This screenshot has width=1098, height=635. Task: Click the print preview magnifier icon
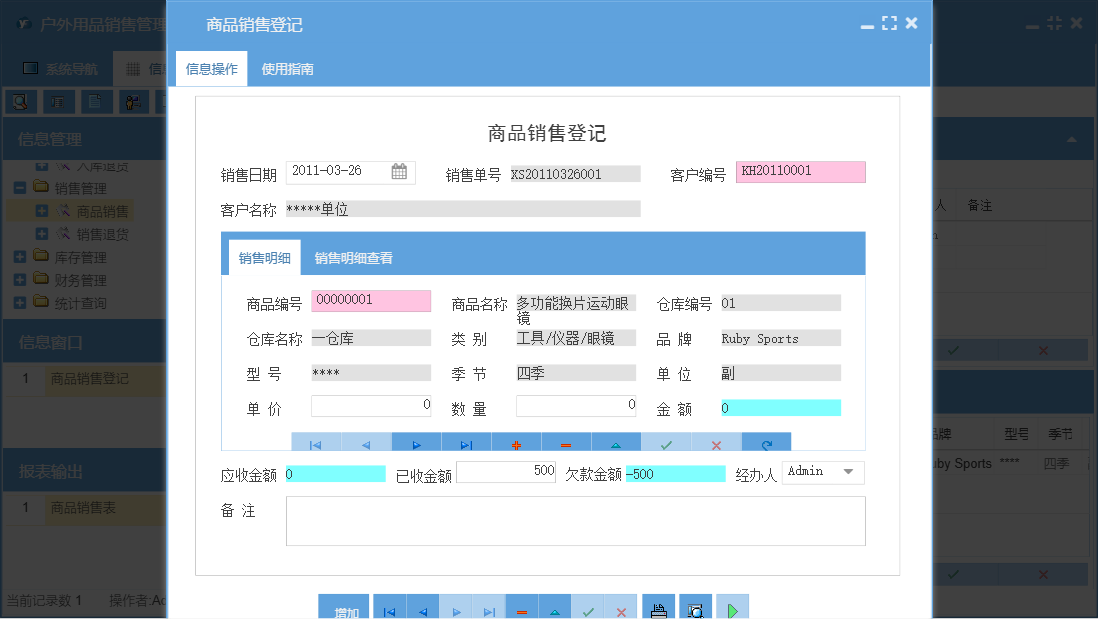tap(695, 607)
